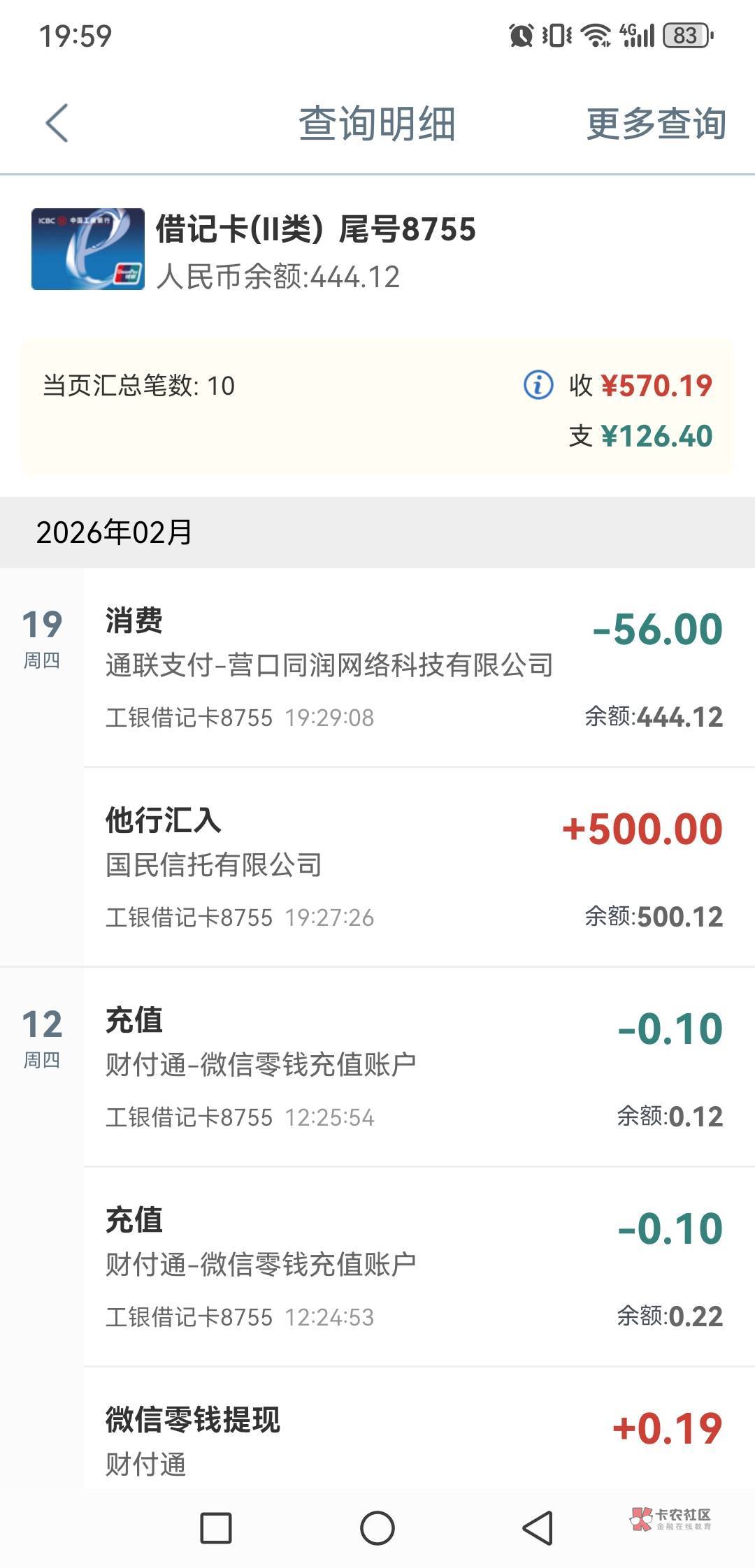755x1568 pixels.
Task: Tap the income total ¥570.19
Action: pos(656,386)
